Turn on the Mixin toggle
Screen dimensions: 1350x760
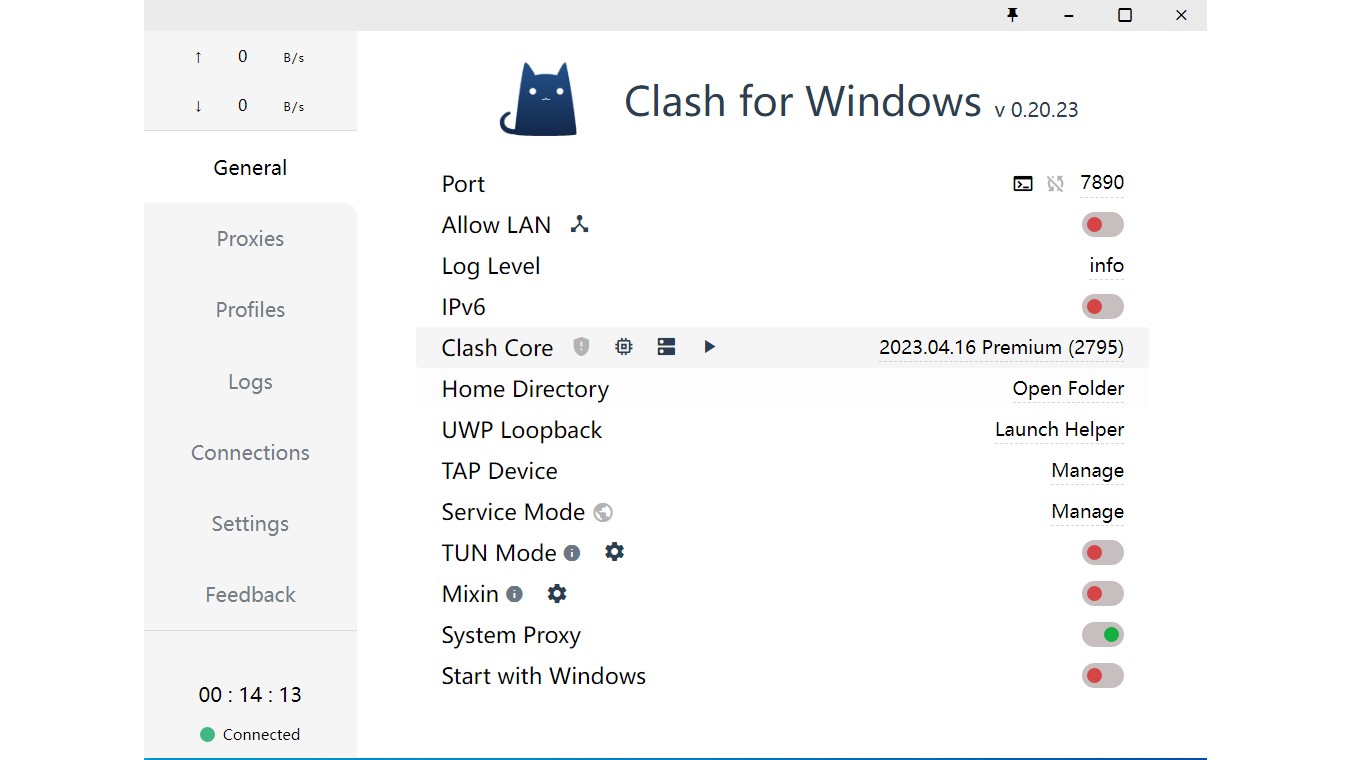tap(1102, 594)
